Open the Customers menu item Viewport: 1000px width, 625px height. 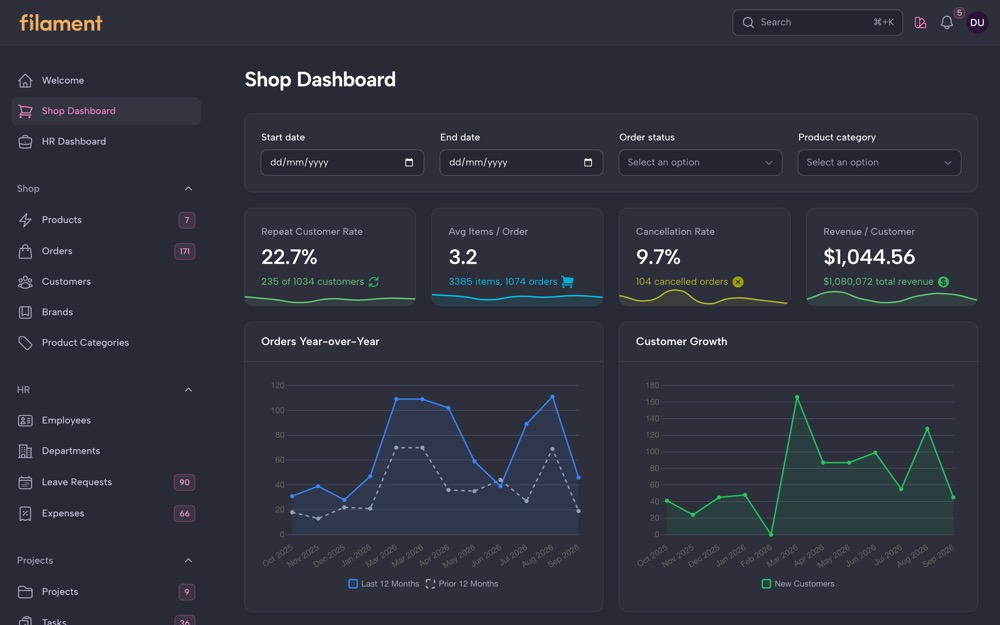click(x=106, y=282)
